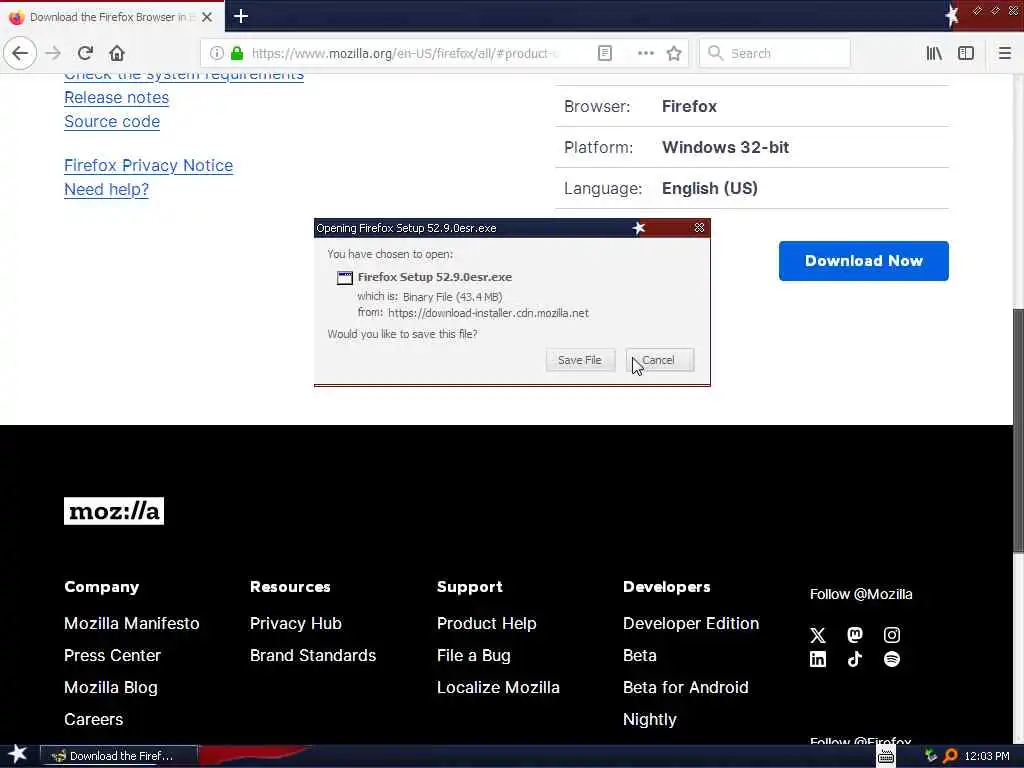Open the Firefox home page icon

pyautogui.click(x=117, y=53)
